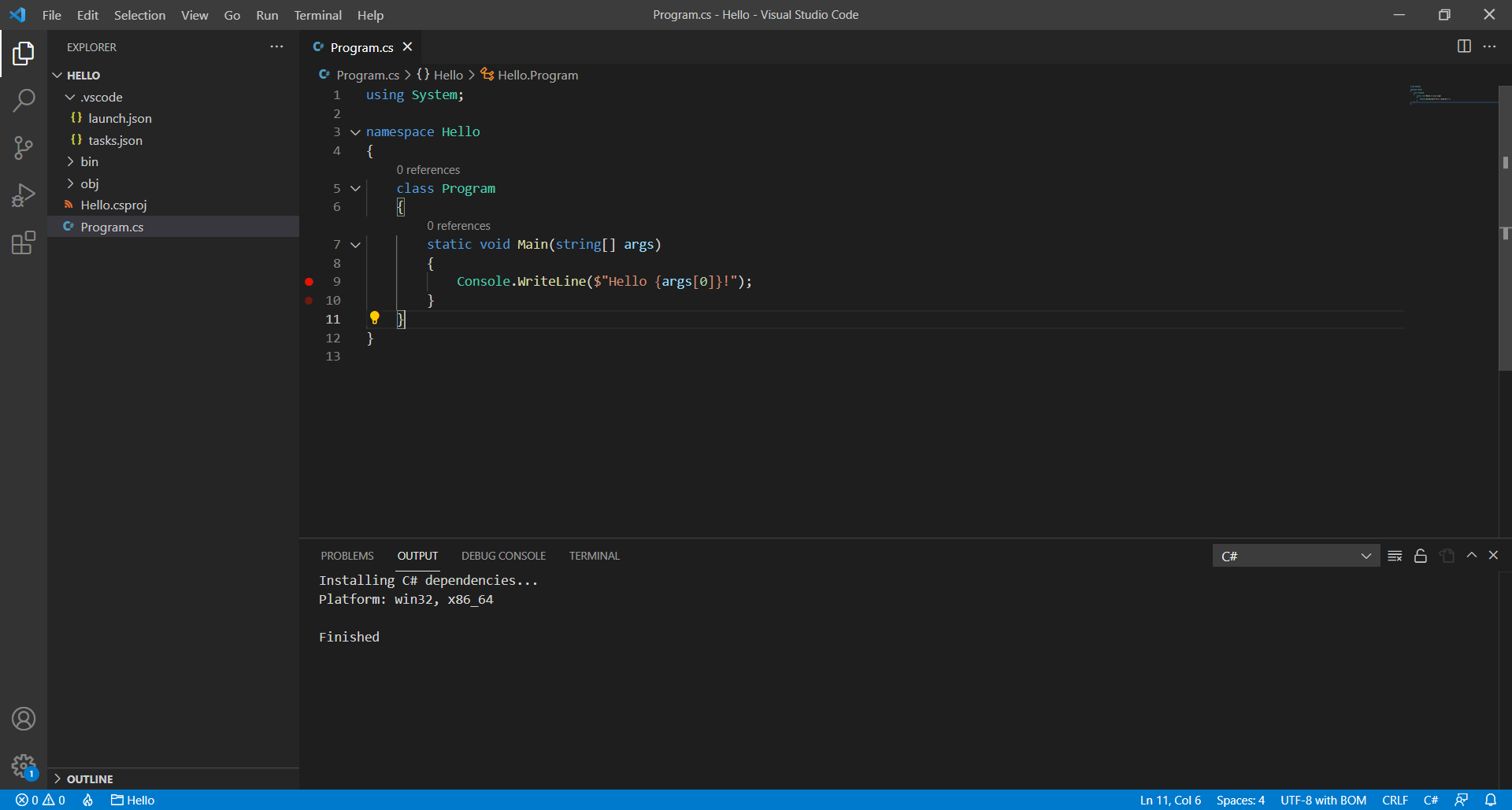The image size is (1512, 810).
Task: Maximize the panel with the up chevron
Action: [x=1471, y=556]
